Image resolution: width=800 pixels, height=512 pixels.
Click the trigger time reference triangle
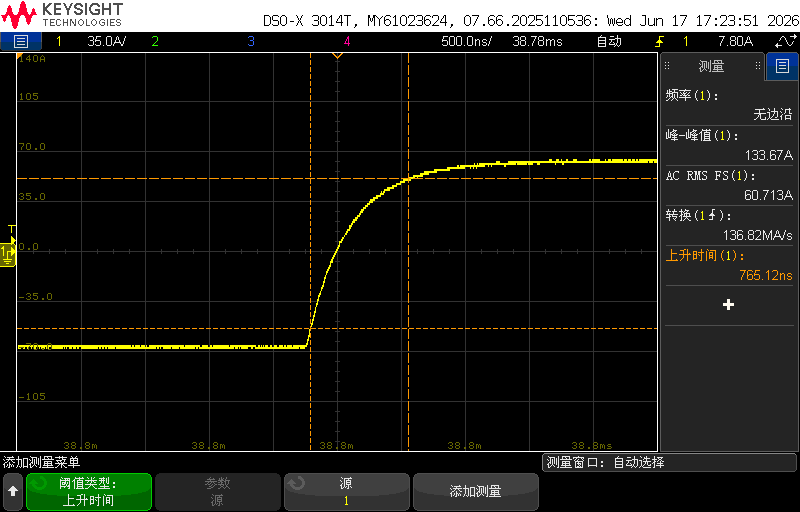[337, 56]
